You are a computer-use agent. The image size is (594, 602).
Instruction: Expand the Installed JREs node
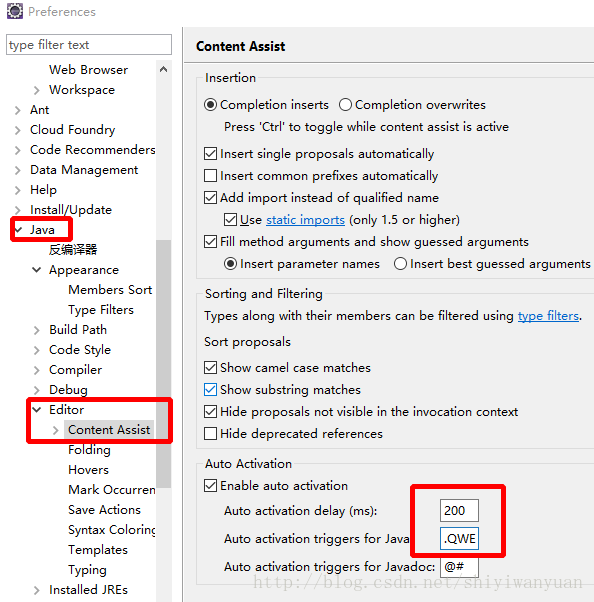click(x=36, y=590)
